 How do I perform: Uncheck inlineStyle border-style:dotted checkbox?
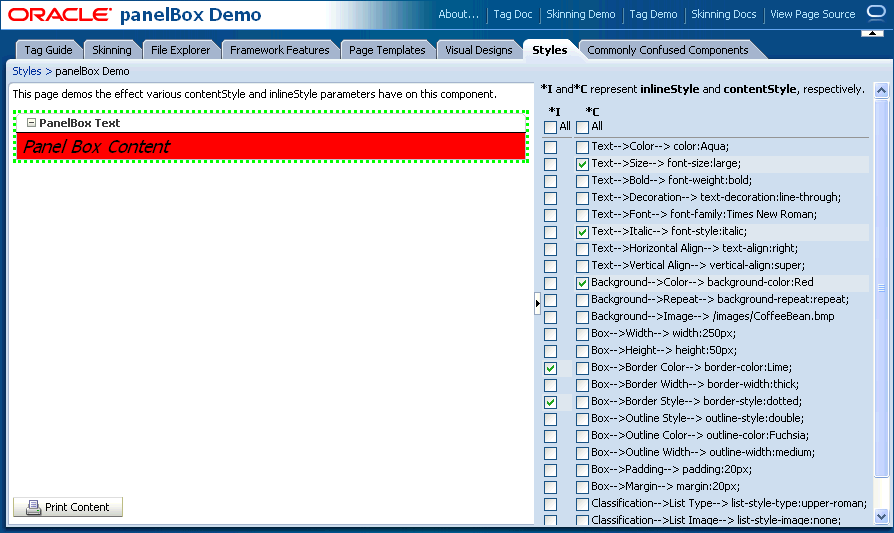point(550,402)
